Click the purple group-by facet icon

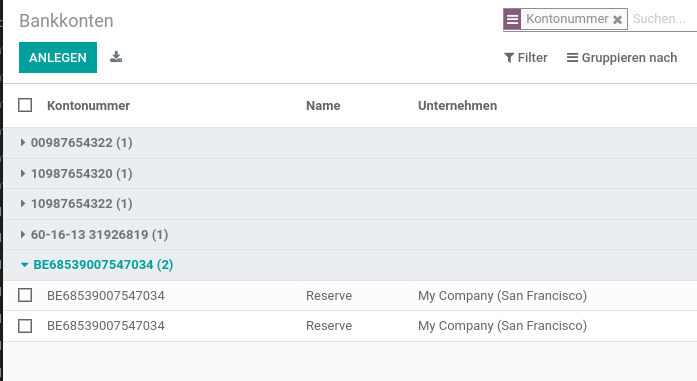pyautogui.click(x=512, y=19)
